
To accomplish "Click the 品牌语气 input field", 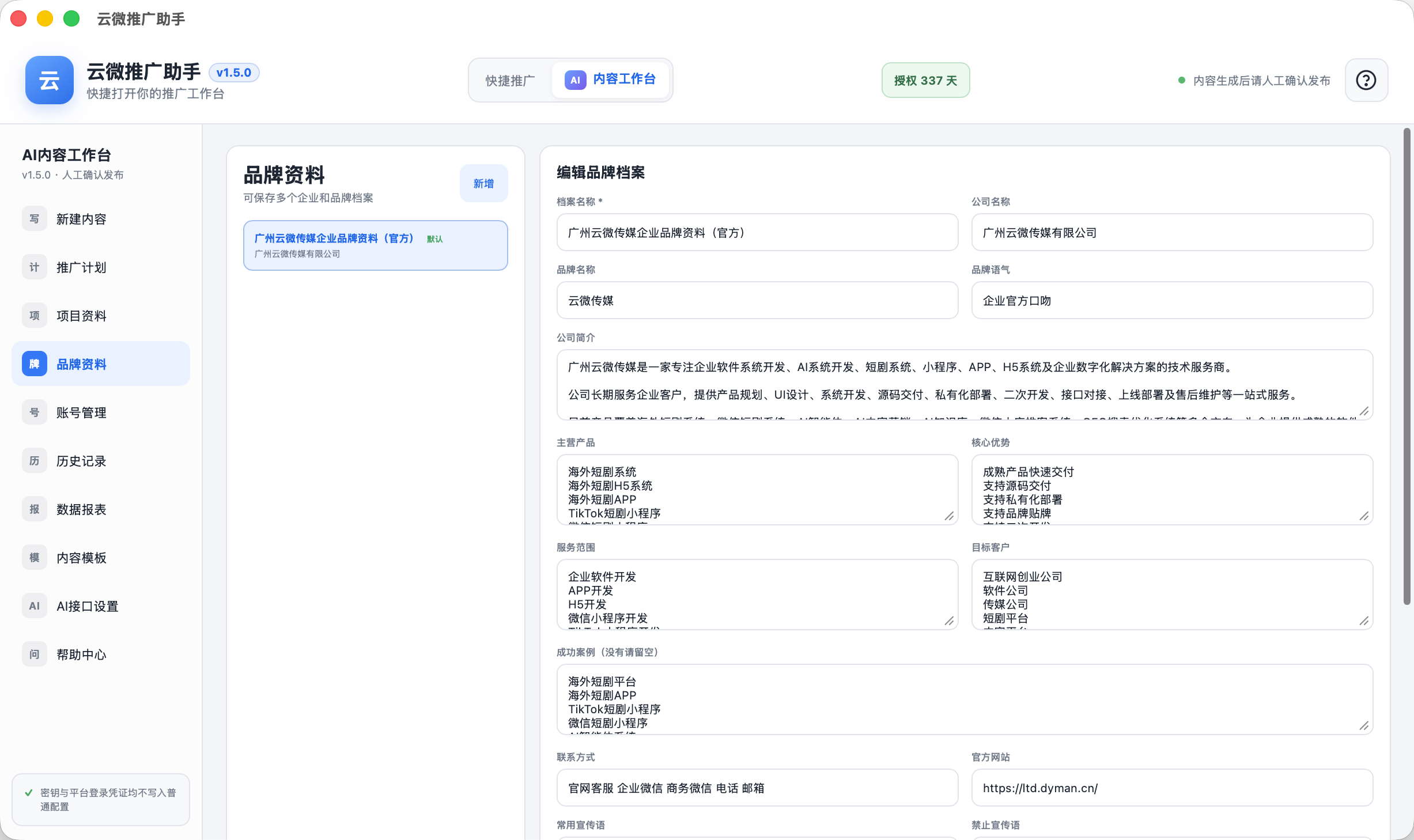I will (x=1172, y=300).
